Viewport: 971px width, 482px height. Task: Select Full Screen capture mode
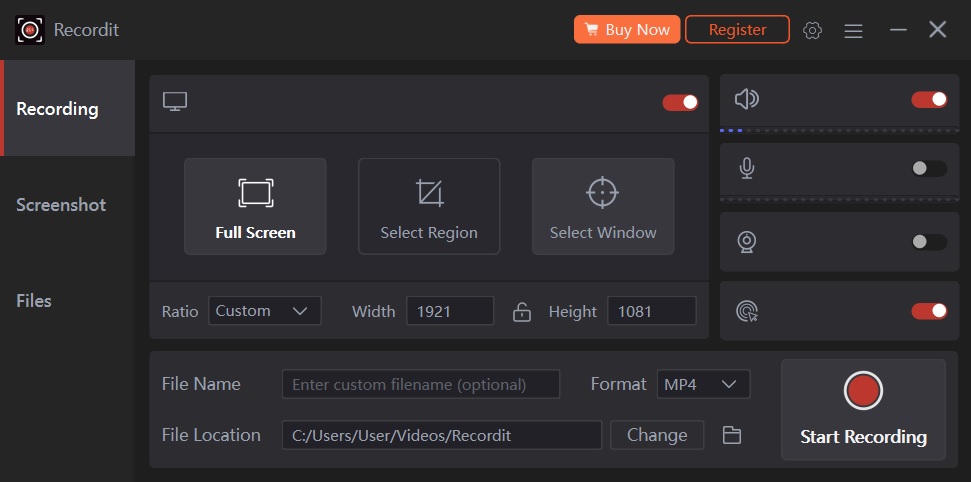pyautogui.click(x=255, y=206)
